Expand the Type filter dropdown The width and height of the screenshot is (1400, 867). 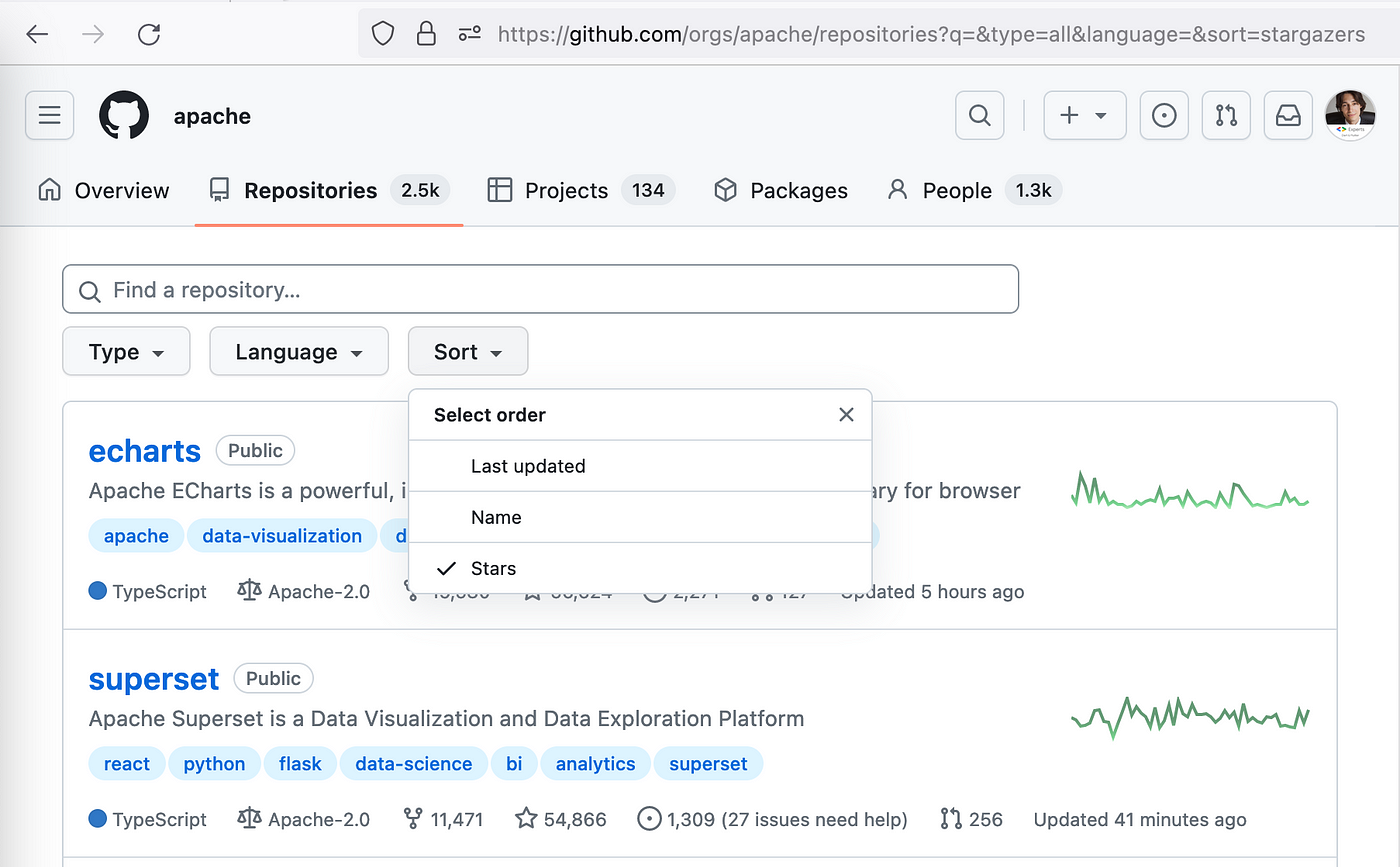click(126, 352)
